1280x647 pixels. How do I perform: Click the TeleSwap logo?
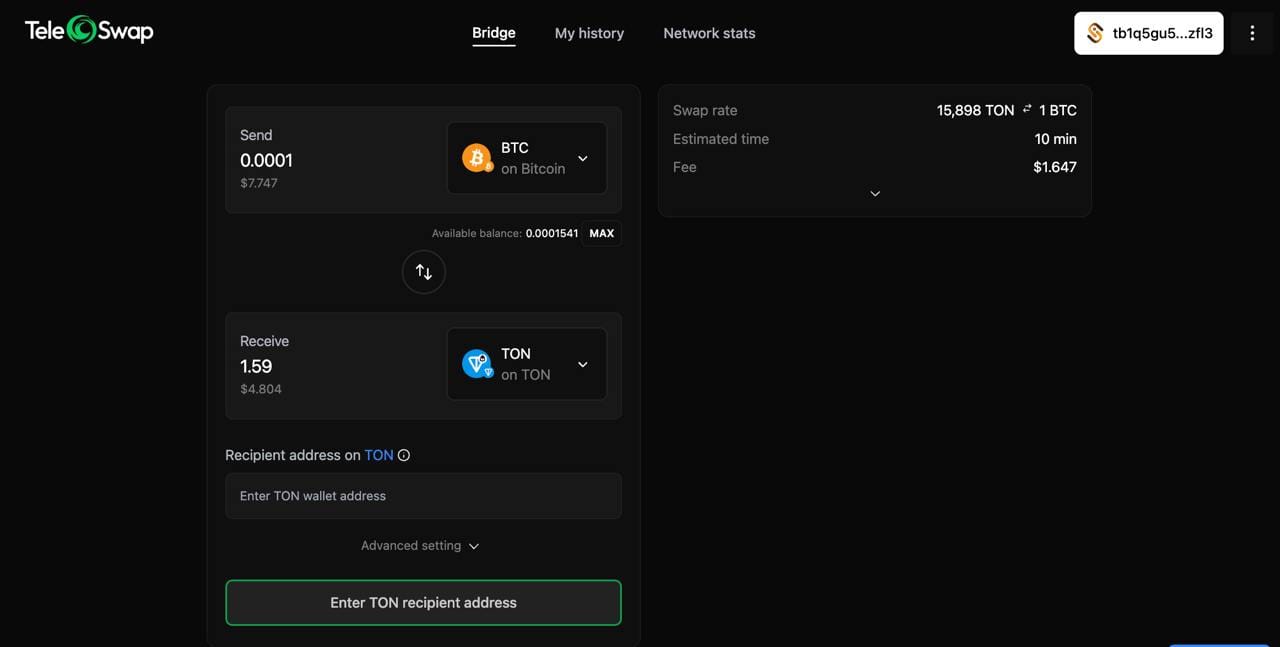[x=89, y=30]
